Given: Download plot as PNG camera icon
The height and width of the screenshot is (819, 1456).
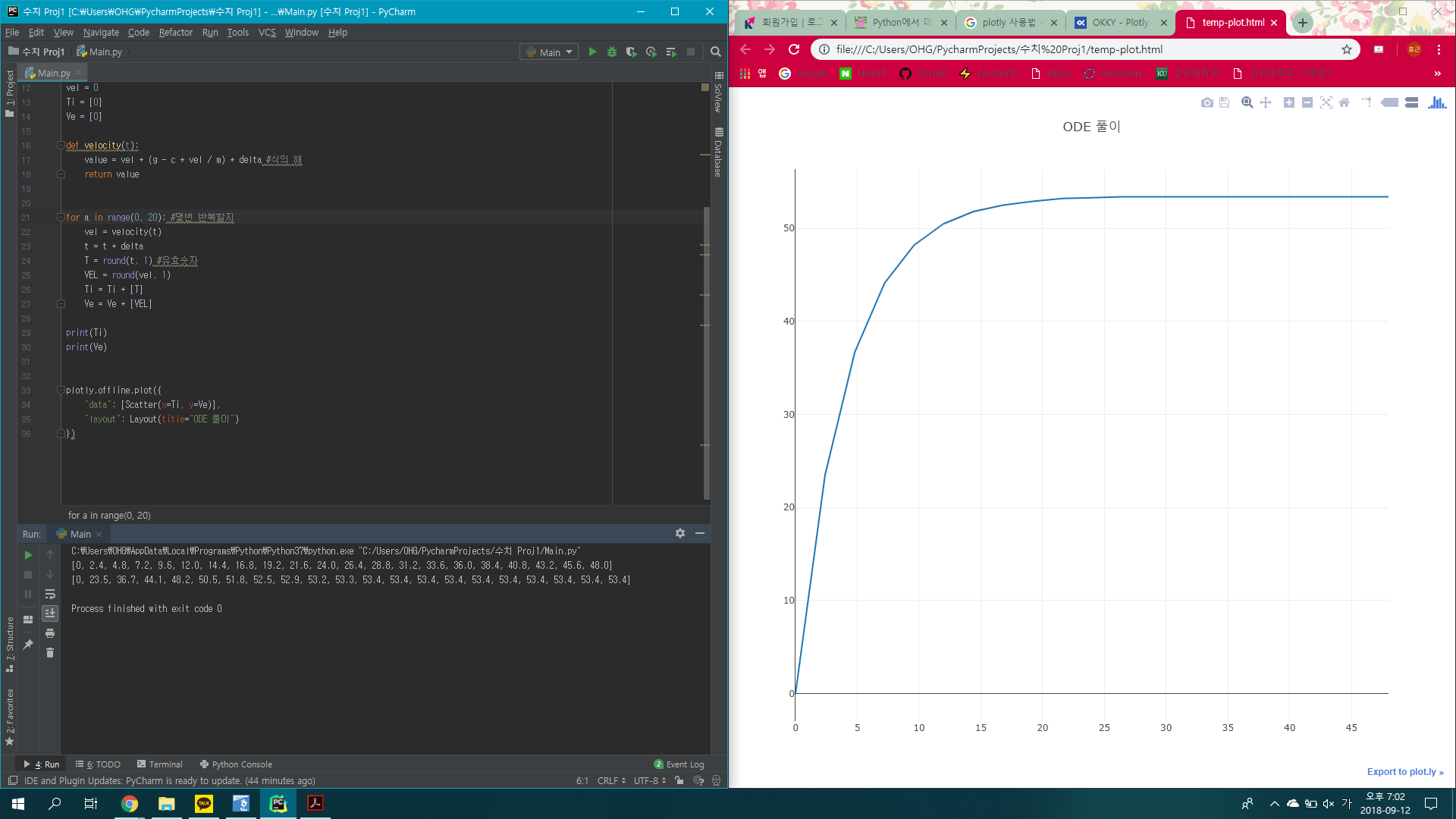Looking at the screenshot, I should 1207,102.
